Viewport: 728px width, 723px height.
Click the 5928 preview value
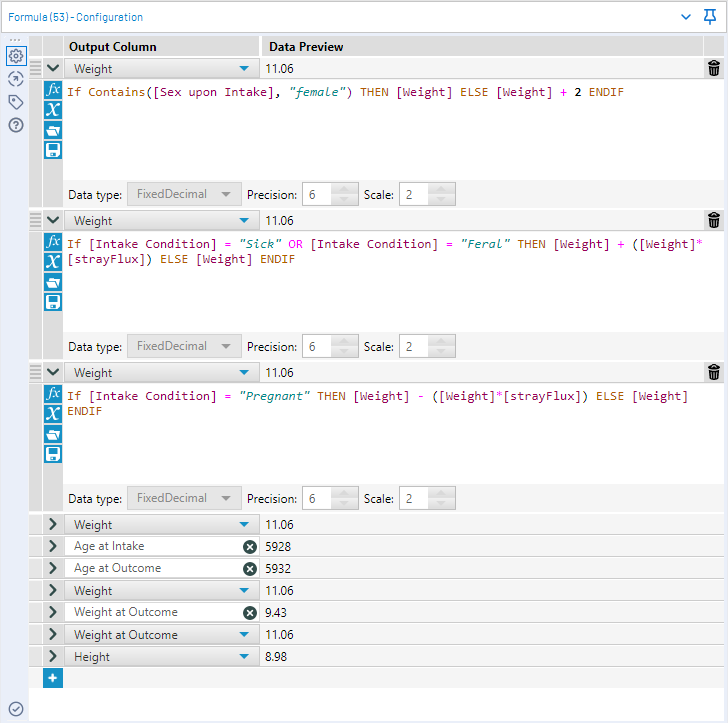278,547
